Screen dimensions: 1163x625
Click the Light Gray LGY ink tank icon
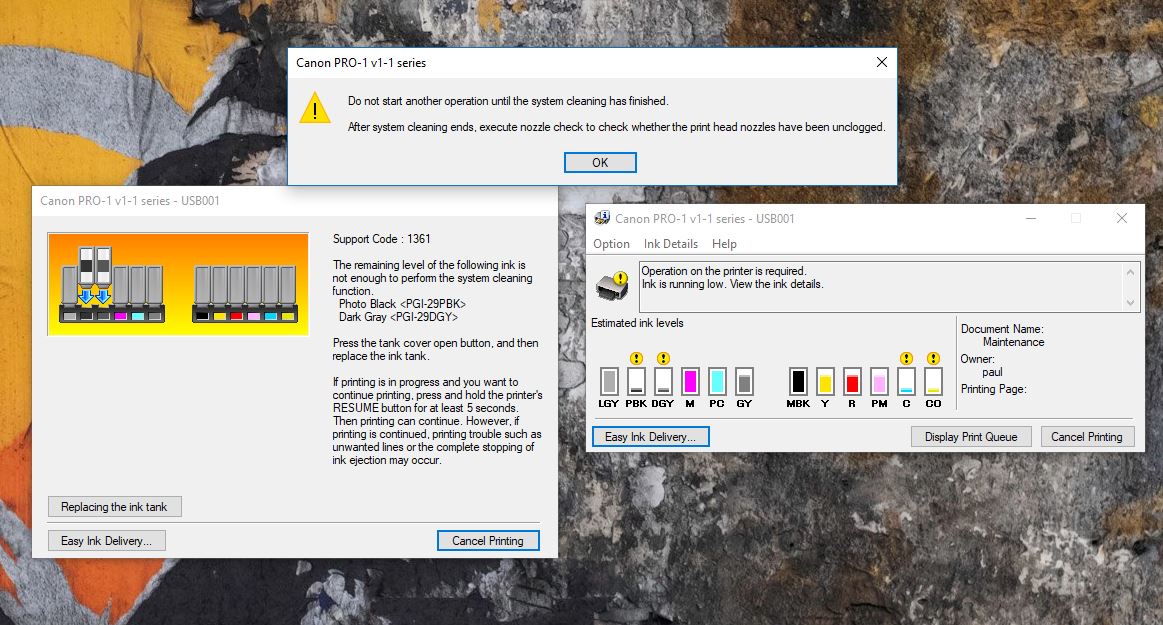pyautogui.click(x=609, y=381)
